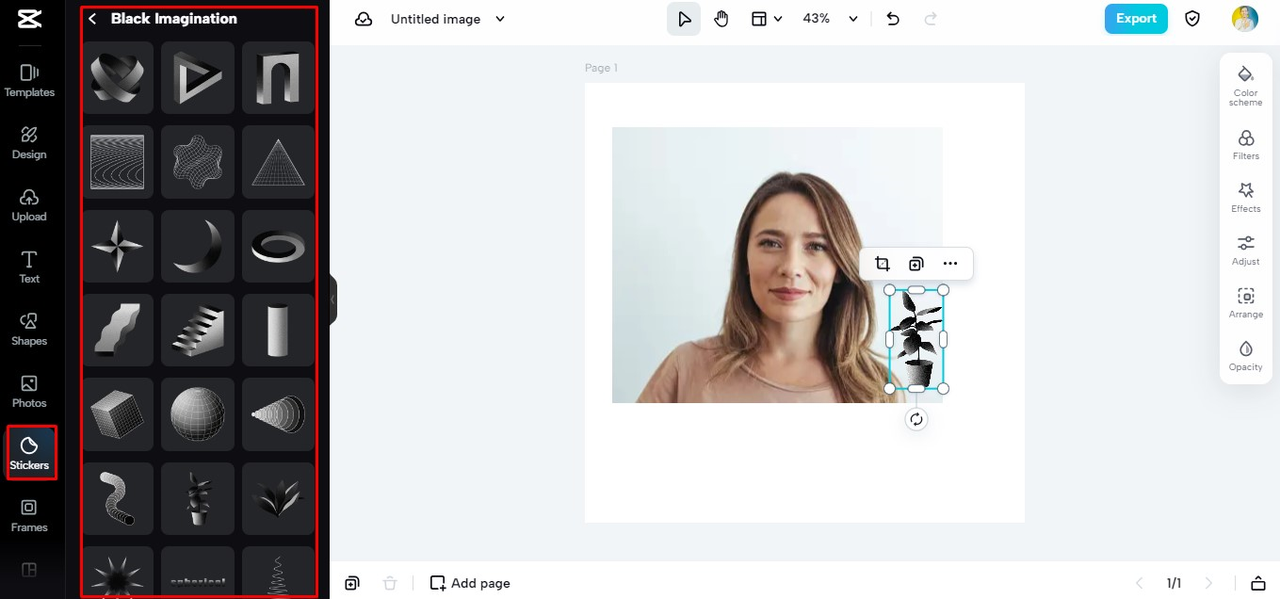Add the wavy wireframe blob sticker
The width and height of the screenshot is (1280, 599).
pos(197,162)
